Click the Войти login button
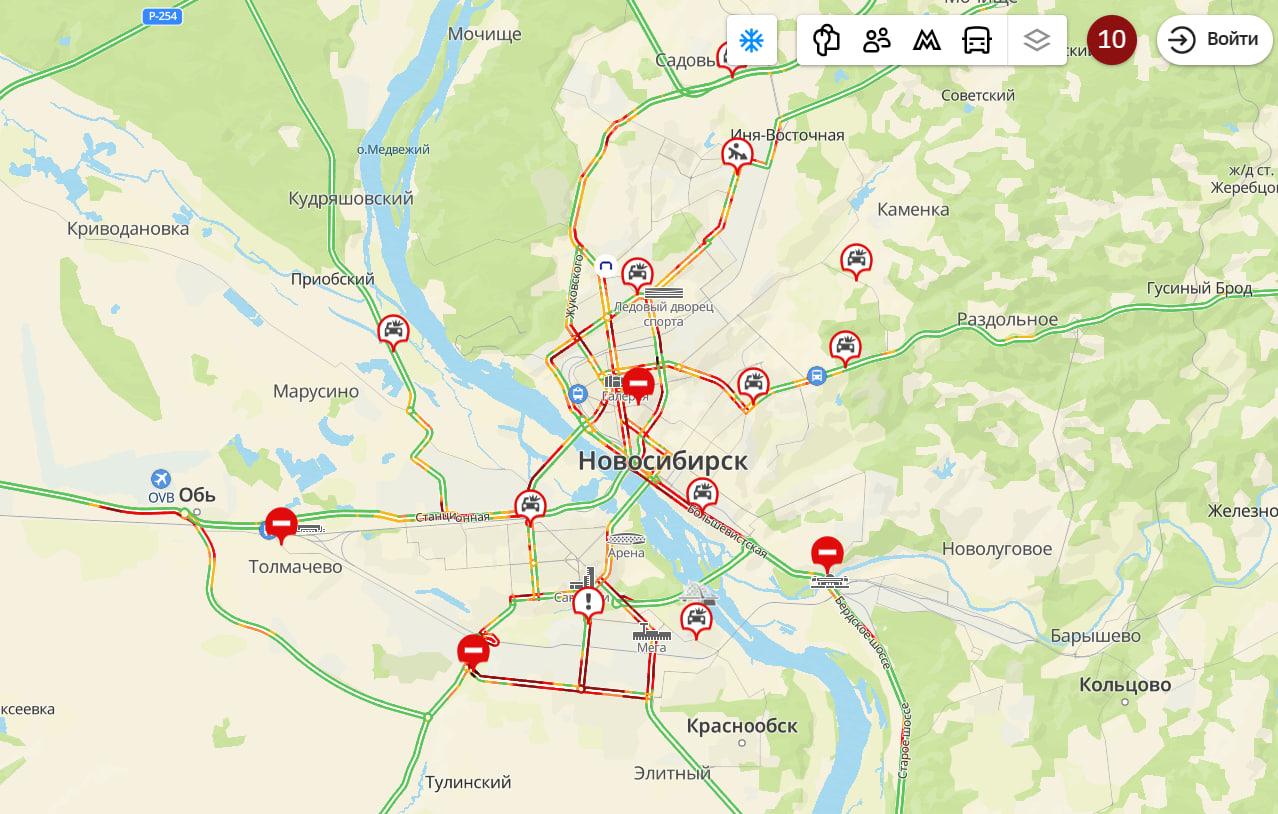Image resolution: width=1278 pixels, height=814 pixels. pyautogui.click(x=1214, y=40)
